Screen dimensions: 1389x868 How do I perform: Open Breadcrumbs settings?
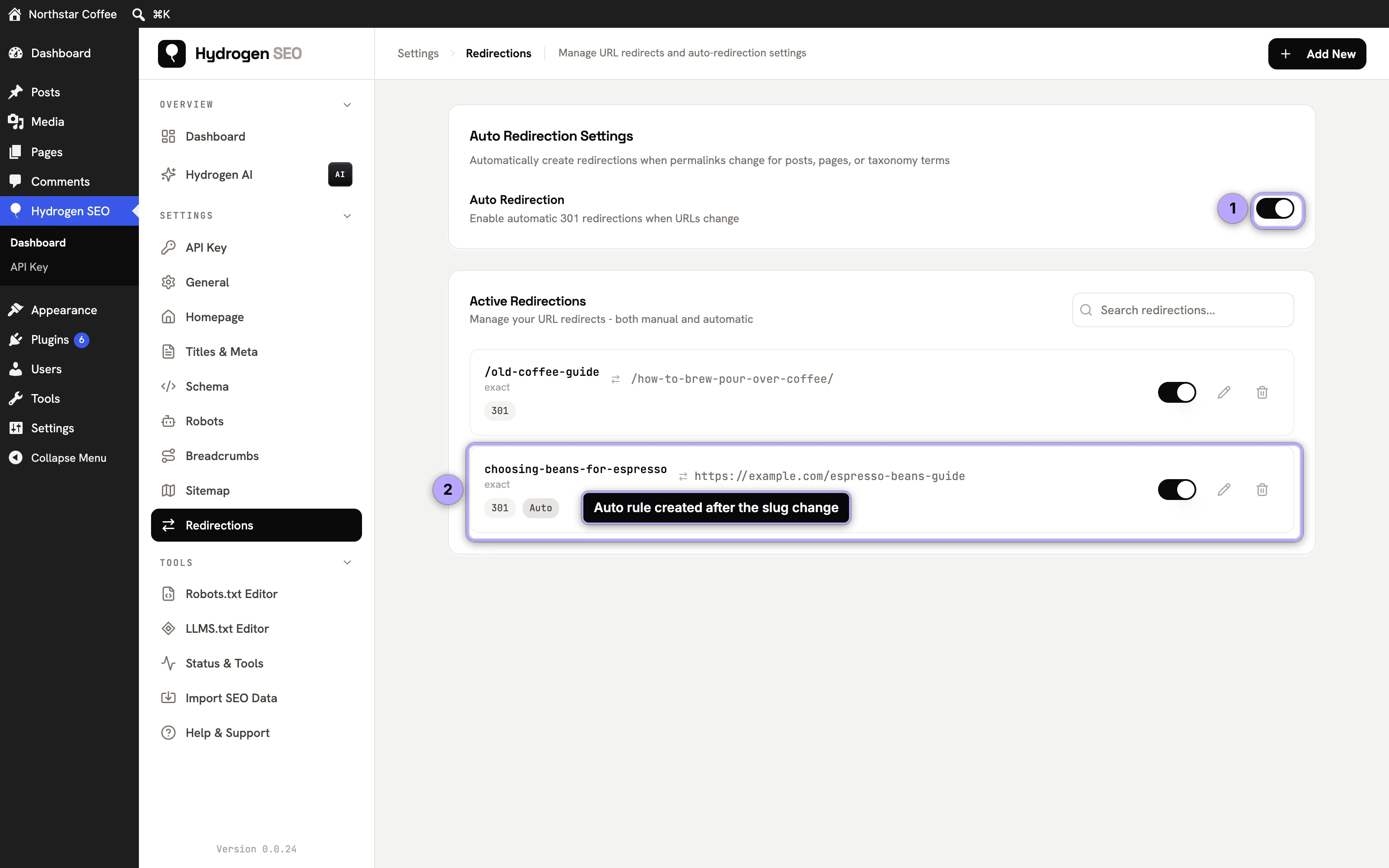tap(256, 456)
